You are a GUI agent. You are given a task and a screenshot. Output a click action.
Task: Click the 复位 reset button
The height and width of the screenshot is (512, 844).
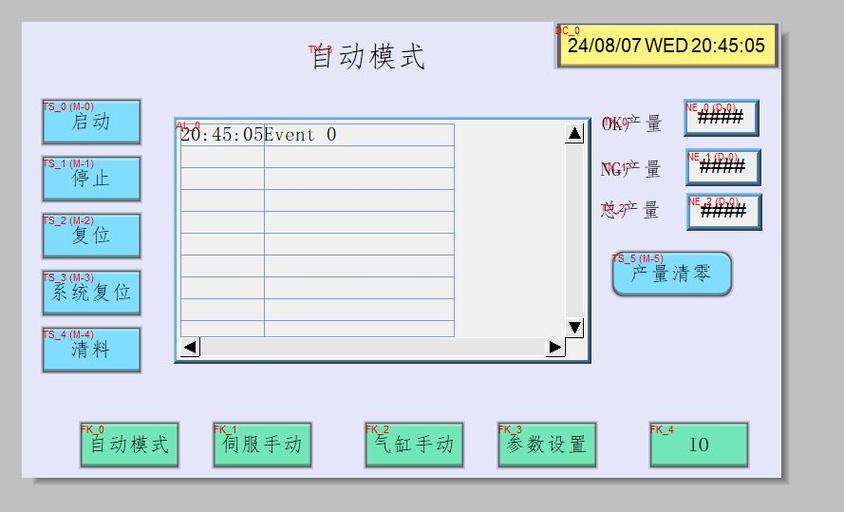tap(92, 236)
